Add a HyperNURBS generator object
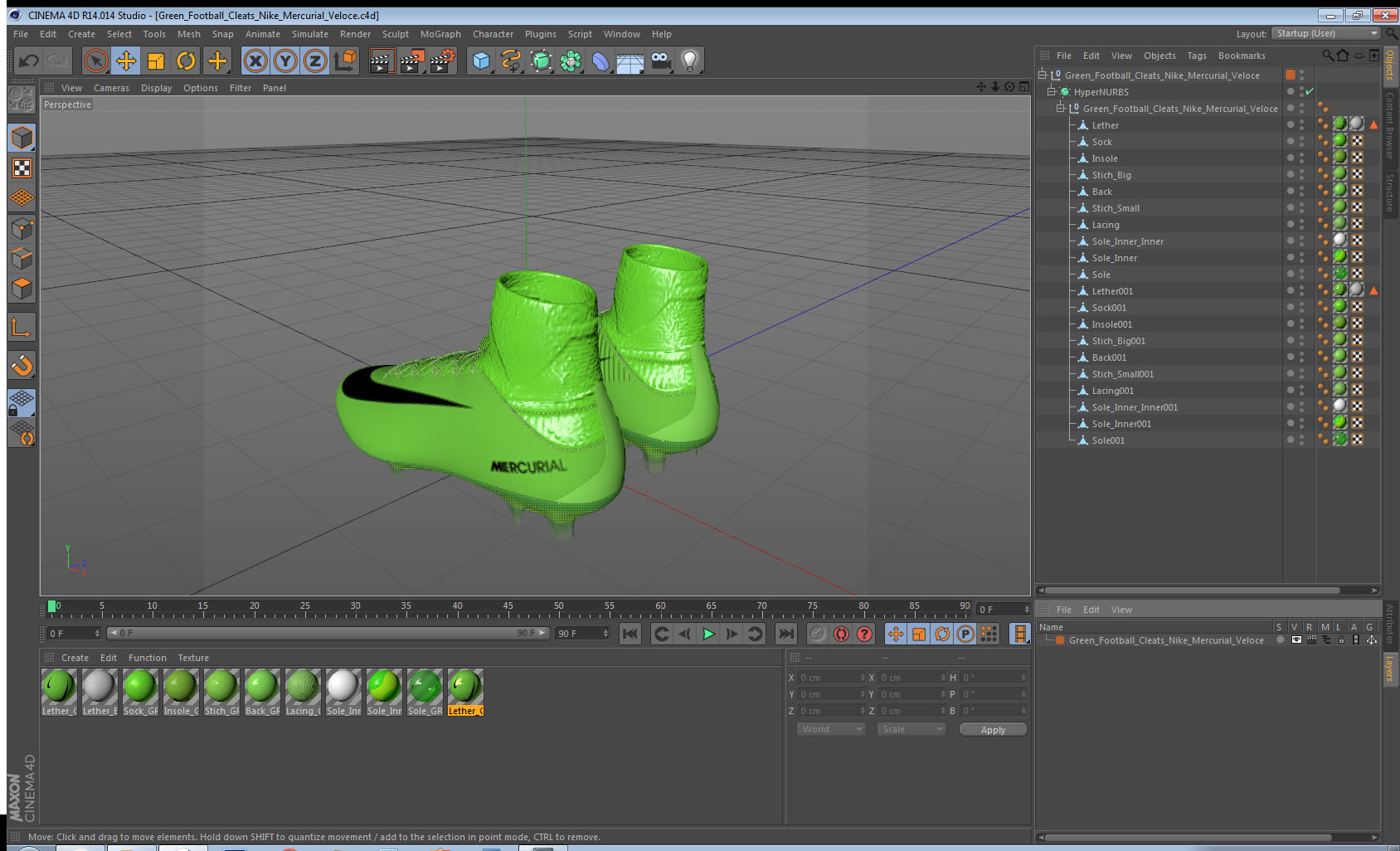This screenshot has height=851, width=1400. pos(541,61)
